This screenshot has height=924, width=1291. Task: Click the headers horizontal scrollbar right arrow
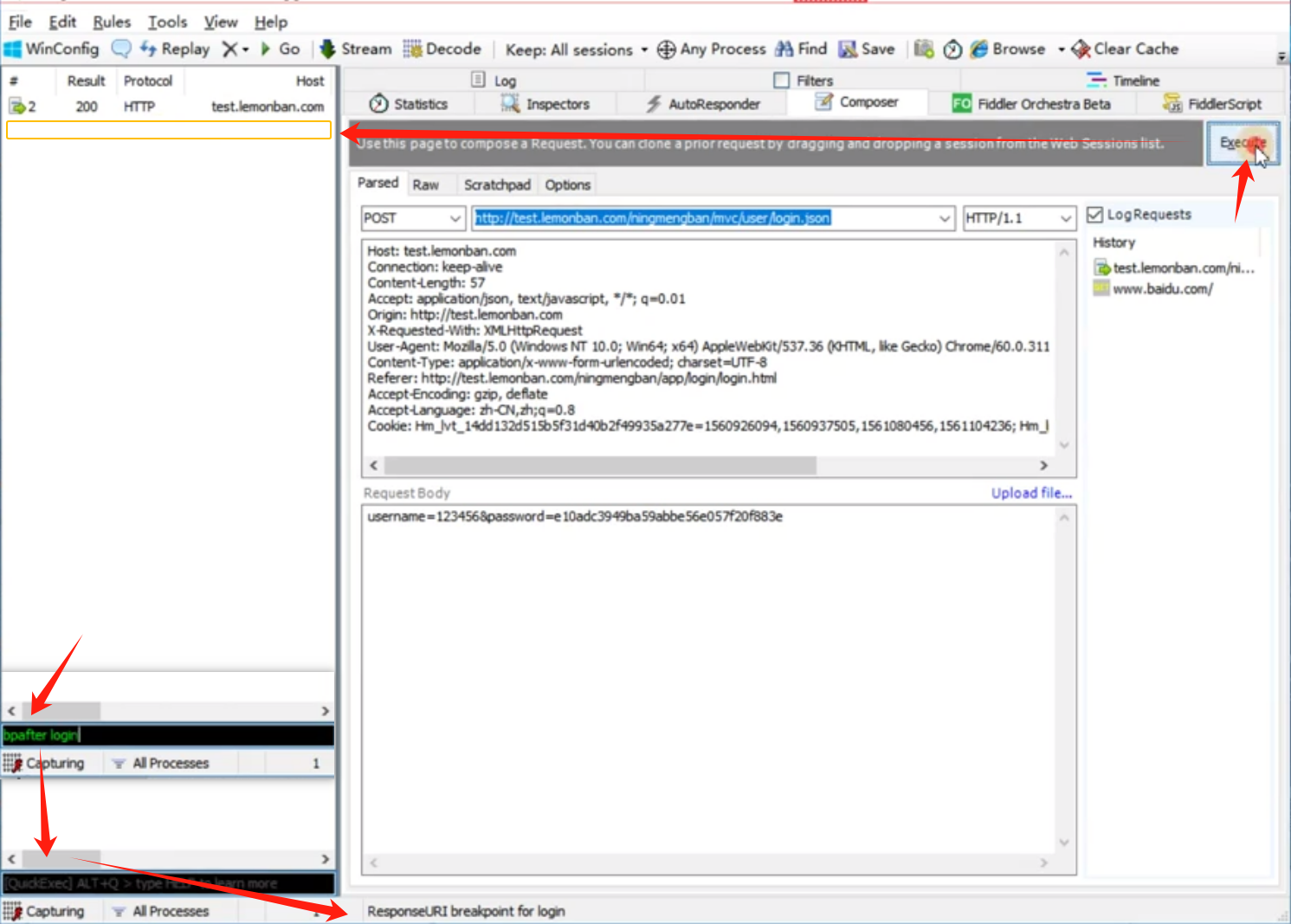tap(1043, 465)
